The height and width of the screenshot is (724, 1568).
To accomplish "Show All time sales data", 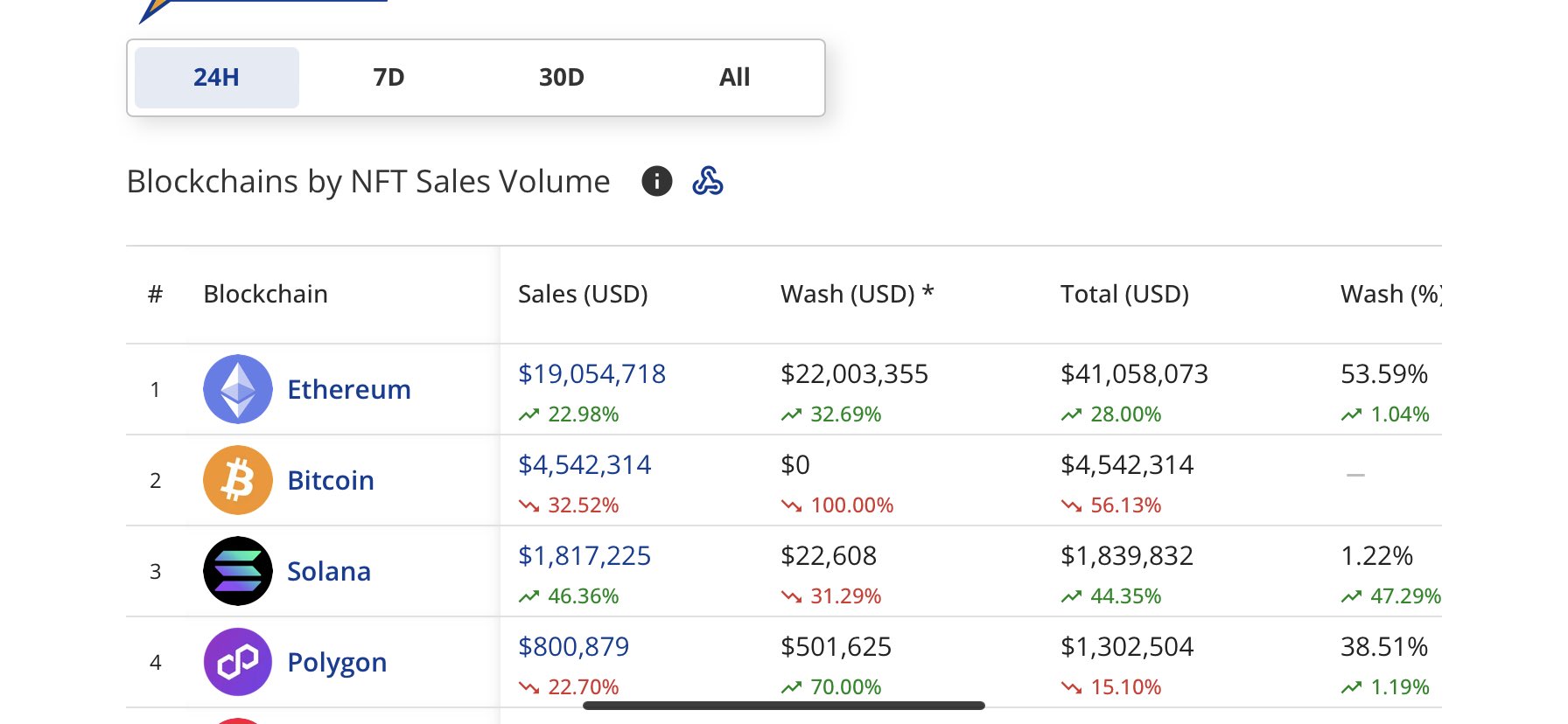I will tap(734, 78).
